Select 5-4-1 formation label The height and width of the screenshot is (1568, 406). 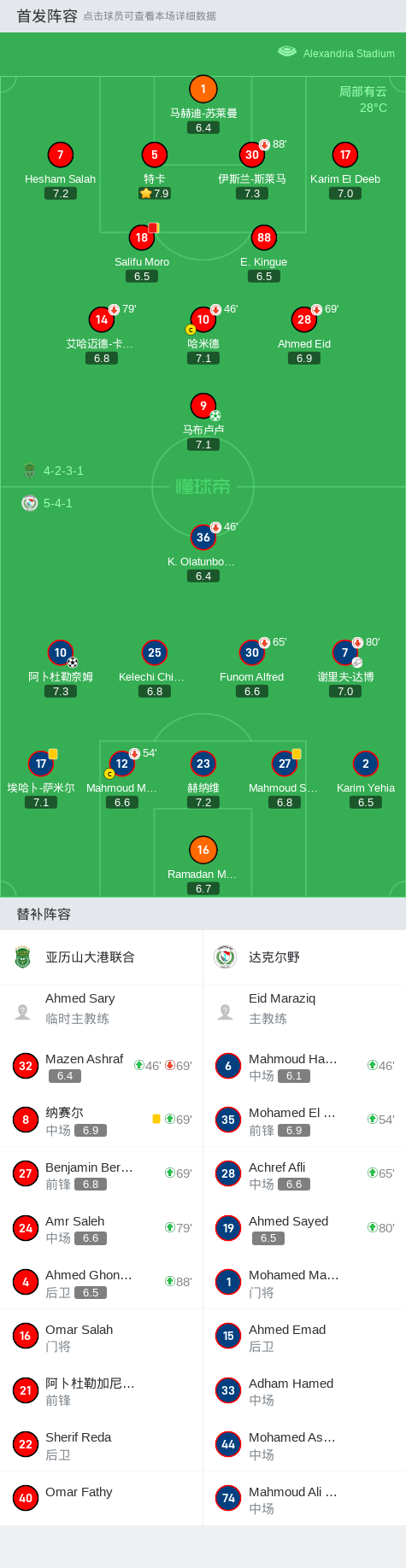coord(58,503)
